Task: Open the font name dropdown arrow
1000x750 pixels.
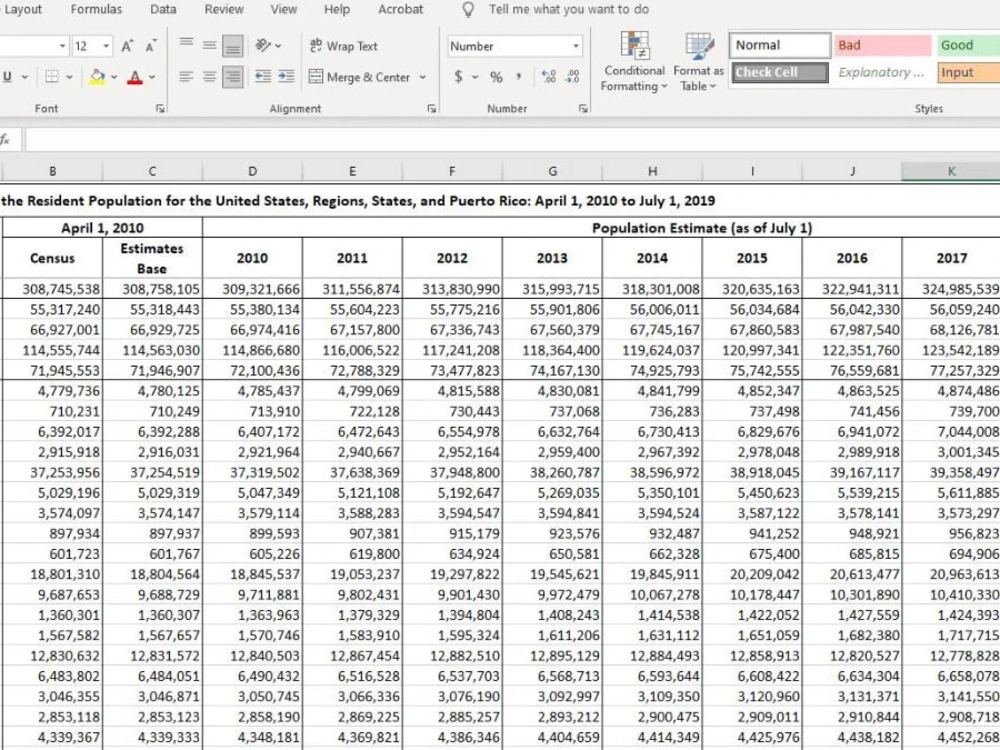Action: point(62,46)
